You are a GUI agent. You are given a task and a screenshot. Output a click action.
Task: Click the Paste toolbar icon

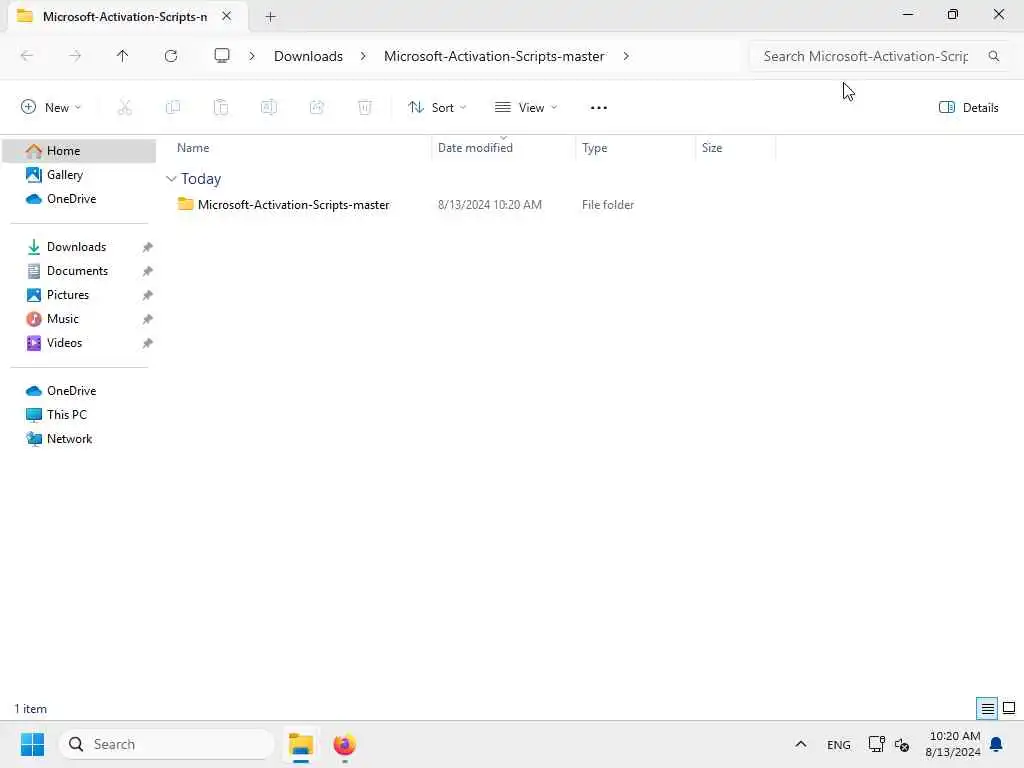pos(221,107)
